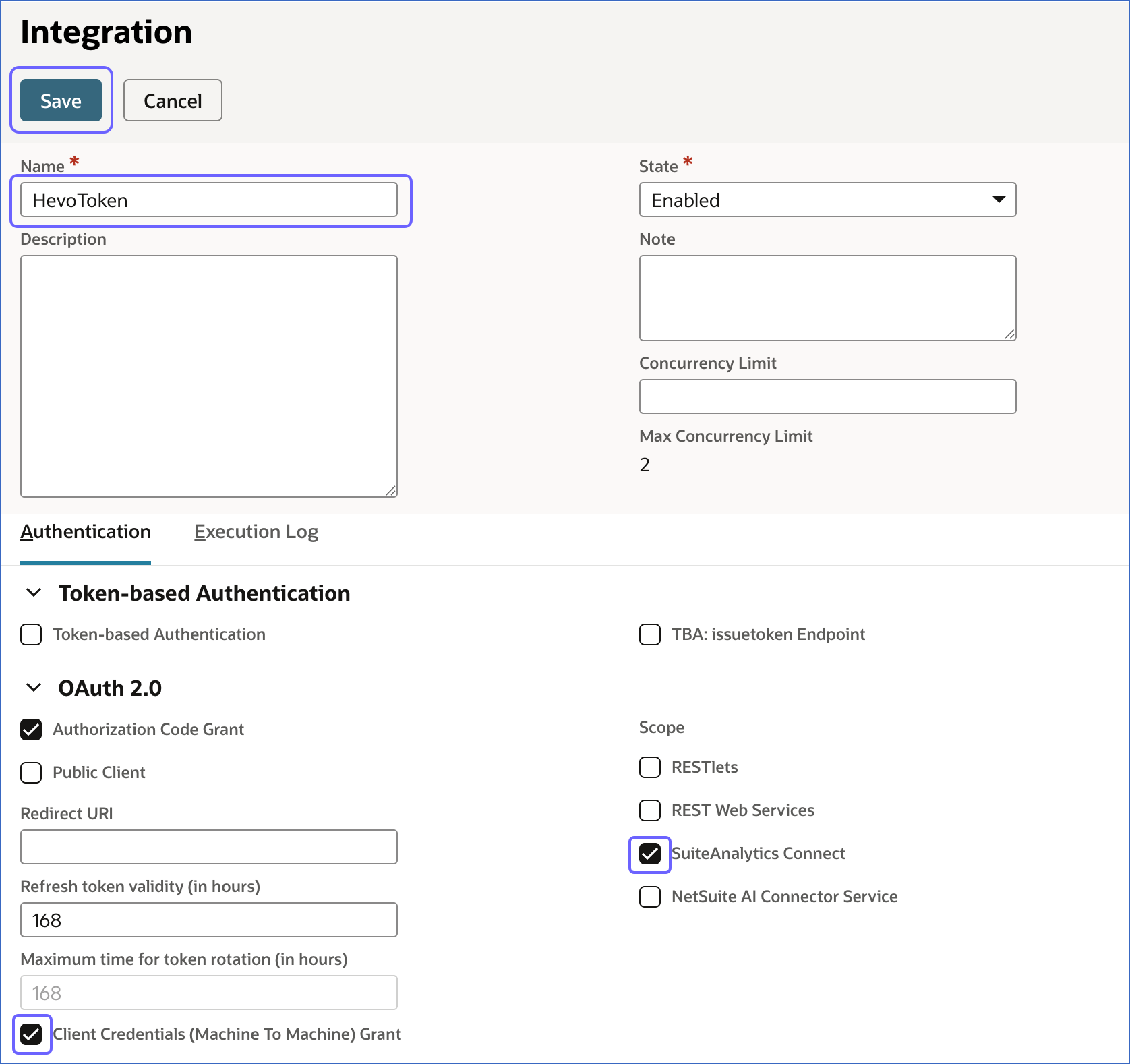
Task: Click the Name field containing HevoToken
Action: [209, 200]
